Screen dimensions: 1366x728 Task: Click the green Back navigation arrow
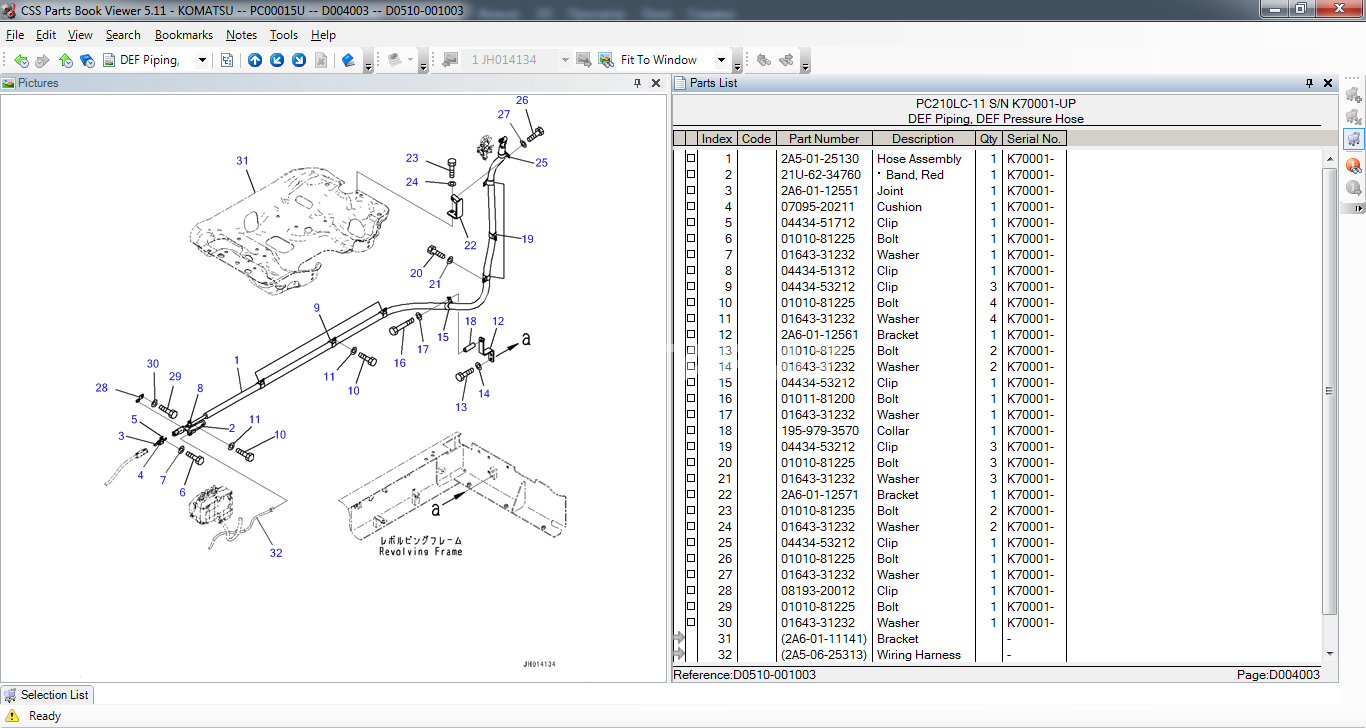[x=21, y=60]
